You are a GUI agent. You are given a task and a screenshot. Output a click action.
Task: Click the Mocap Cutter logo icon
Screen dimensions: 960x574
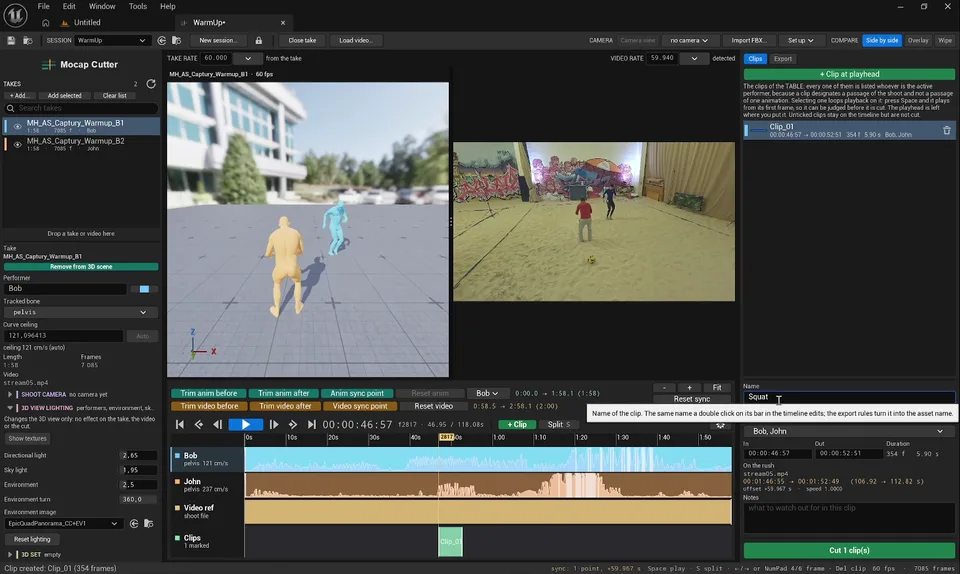tap(48, 64)
